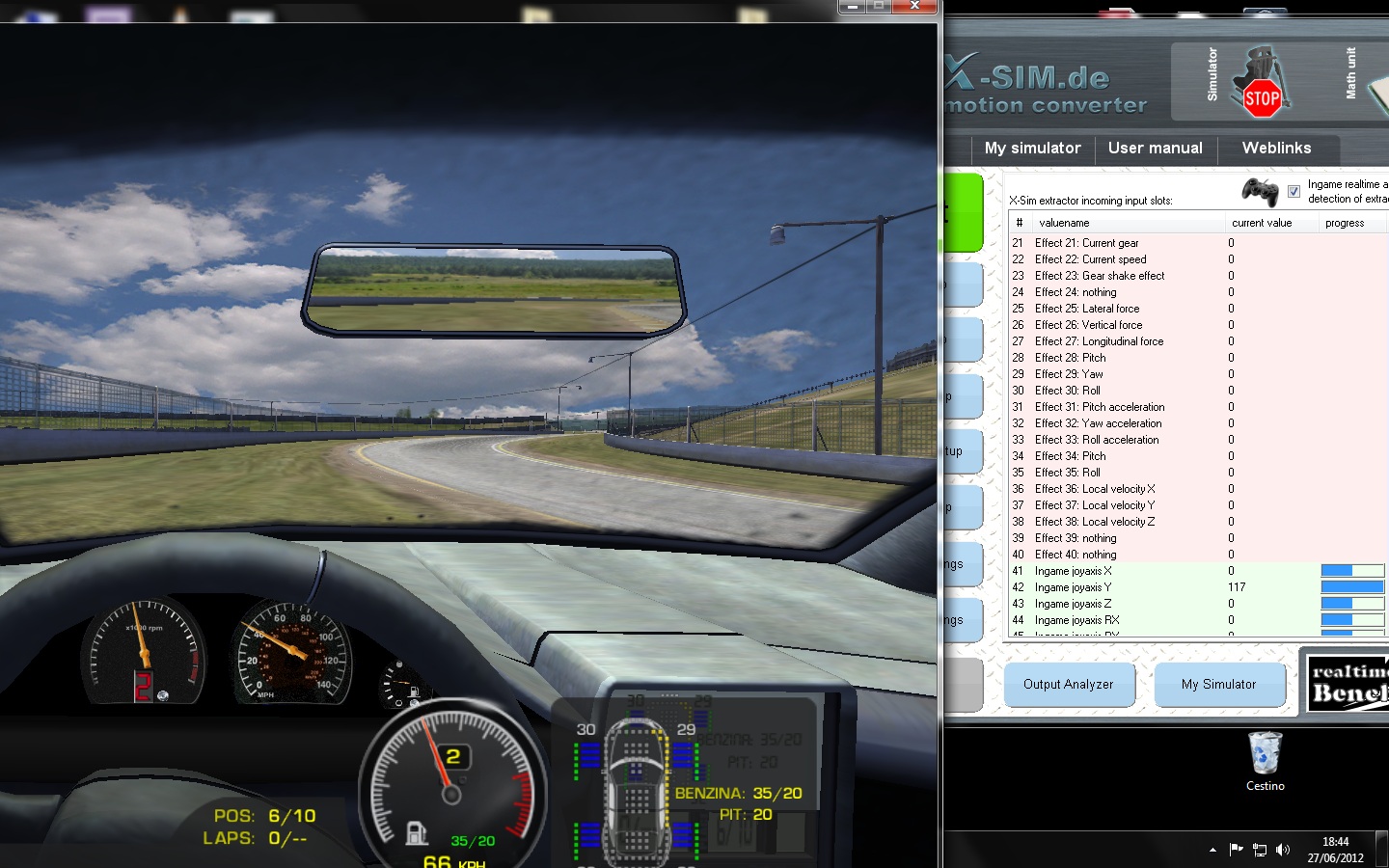Select row Ingame joyaxis X

pyautogui.click(x=1197, y=571)
